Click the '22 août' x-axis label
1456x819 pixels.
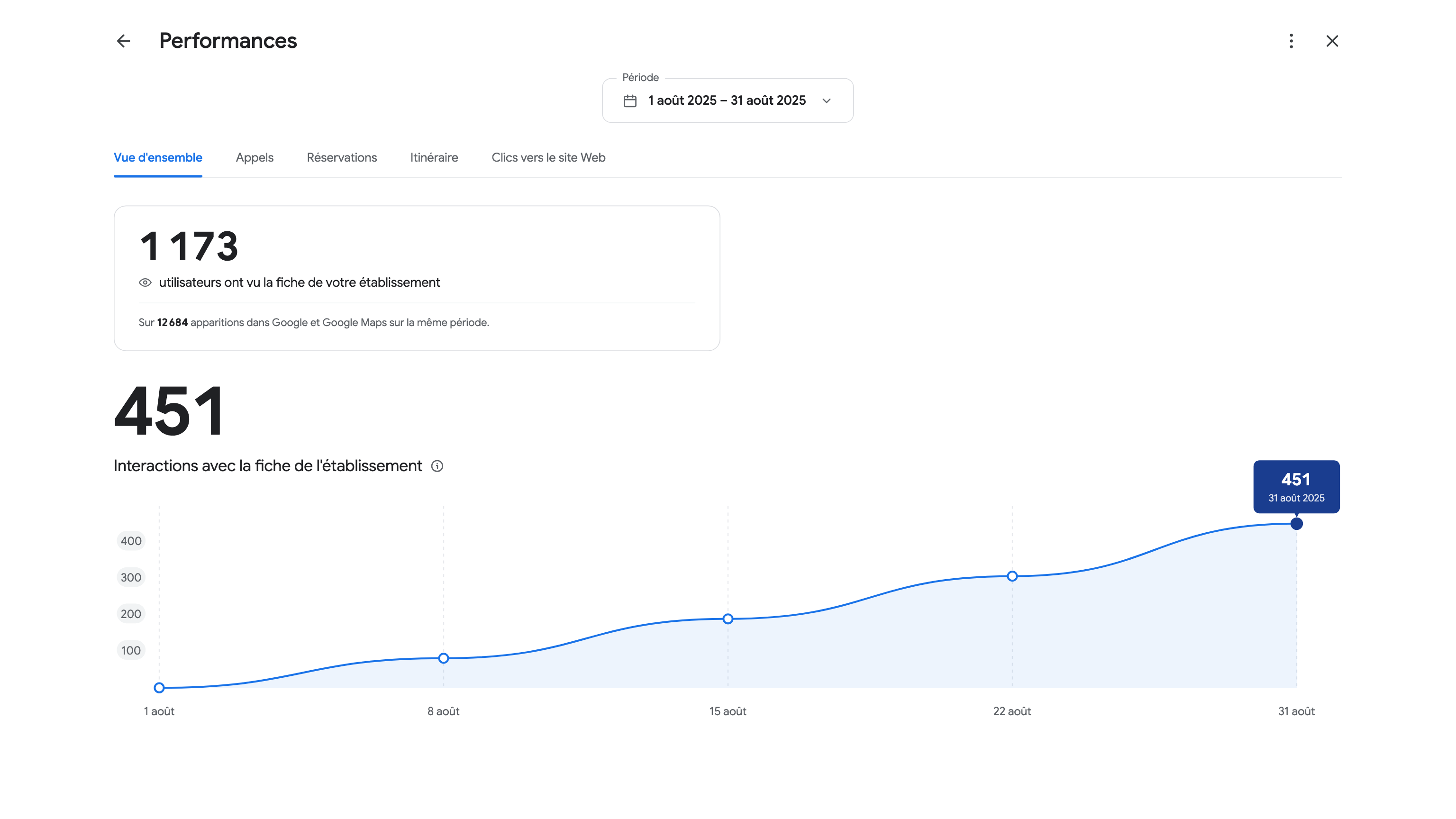pos(1012,711)
